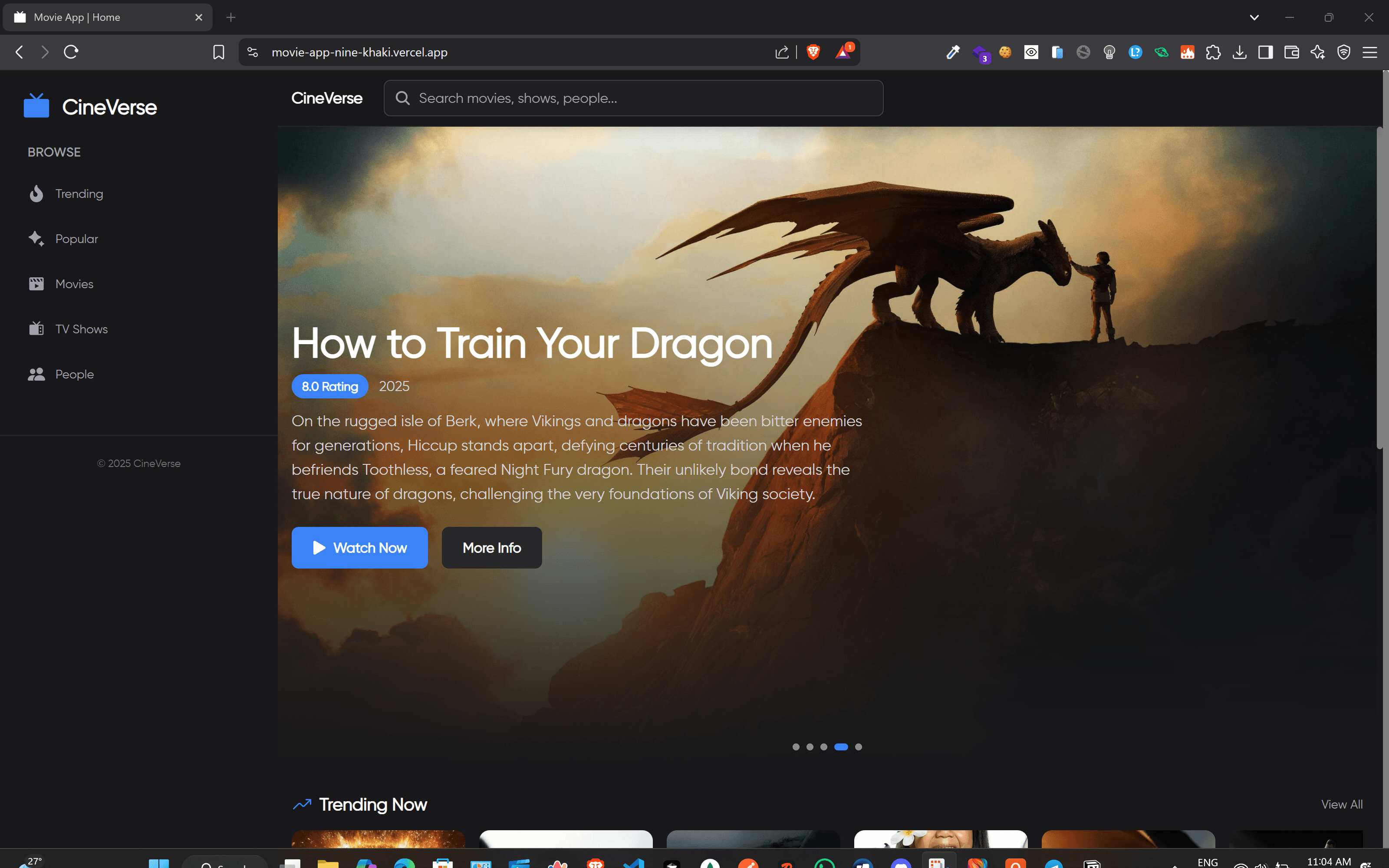The height and width of the screenshot is (868, 1389).
Task: Open the Trending flame icon in the sidebar
Action: (x=36, y=194)
